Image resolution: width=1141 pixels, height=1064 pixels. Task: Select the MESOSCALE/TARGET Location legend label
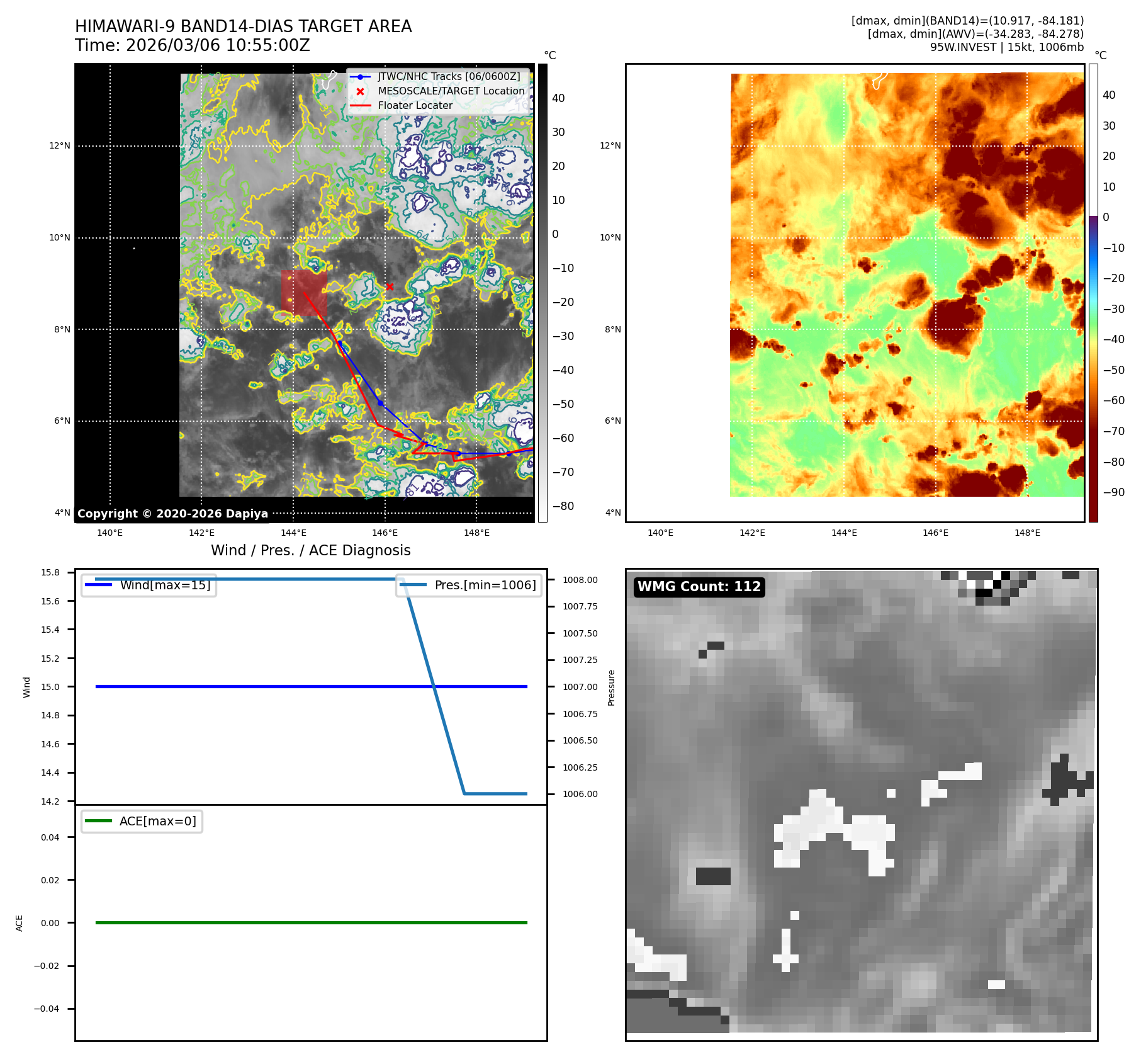click(451, 91)
